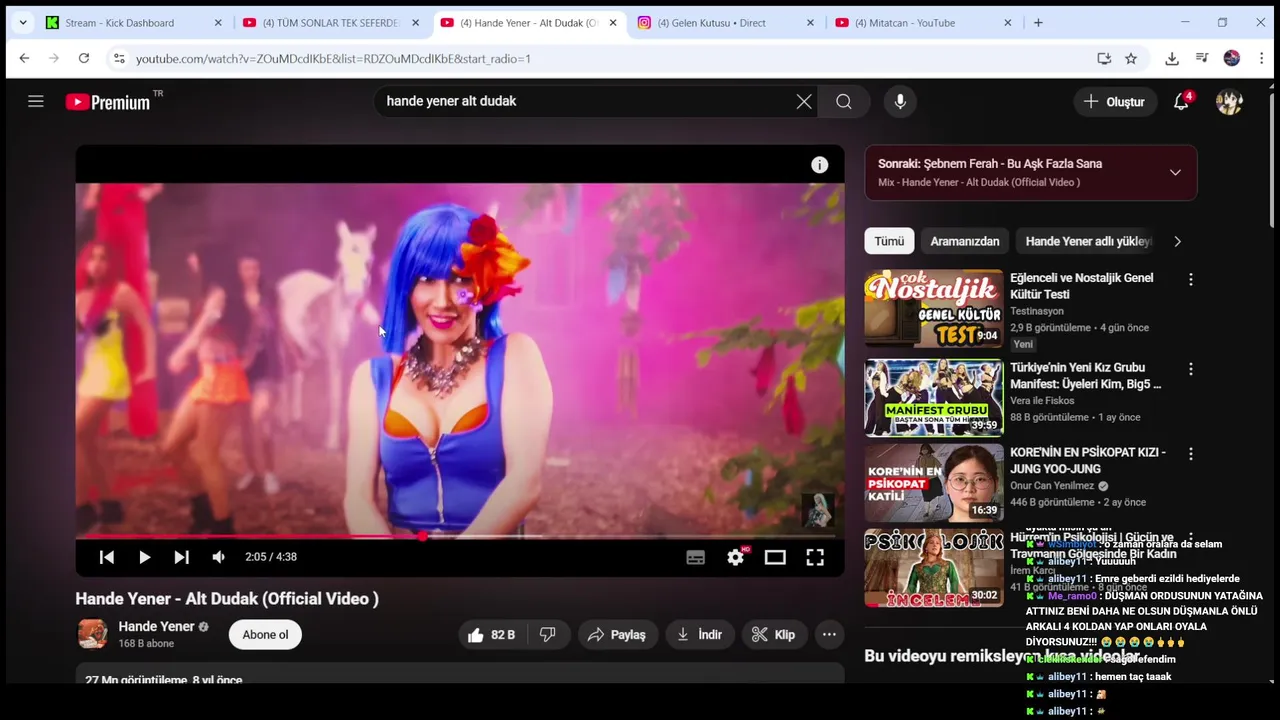Open Kore'nin En Psikopat Kızı title
Viewport: 1280px width, 720px height.
1087,460
